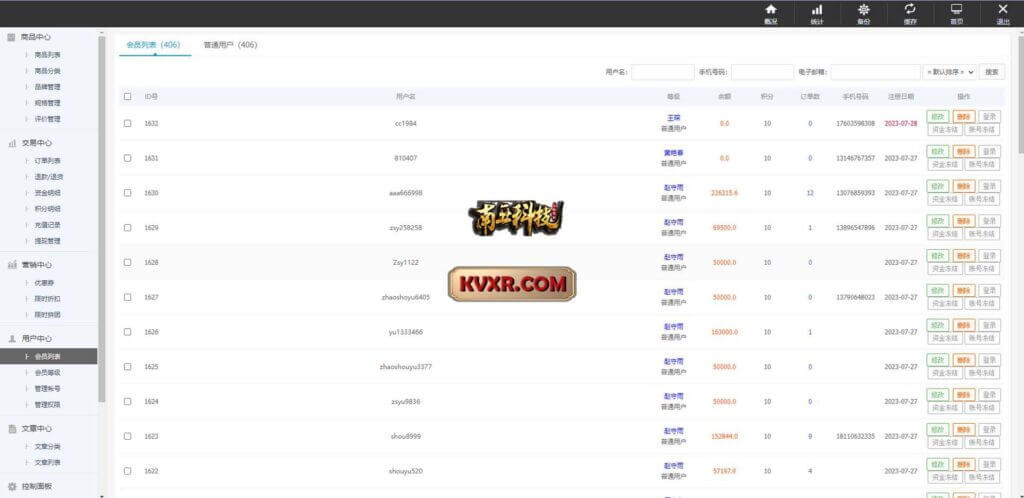1024x498 pixels.
Task: Open 提现管理 in the sidebar
Action: [x=48, y=241]
